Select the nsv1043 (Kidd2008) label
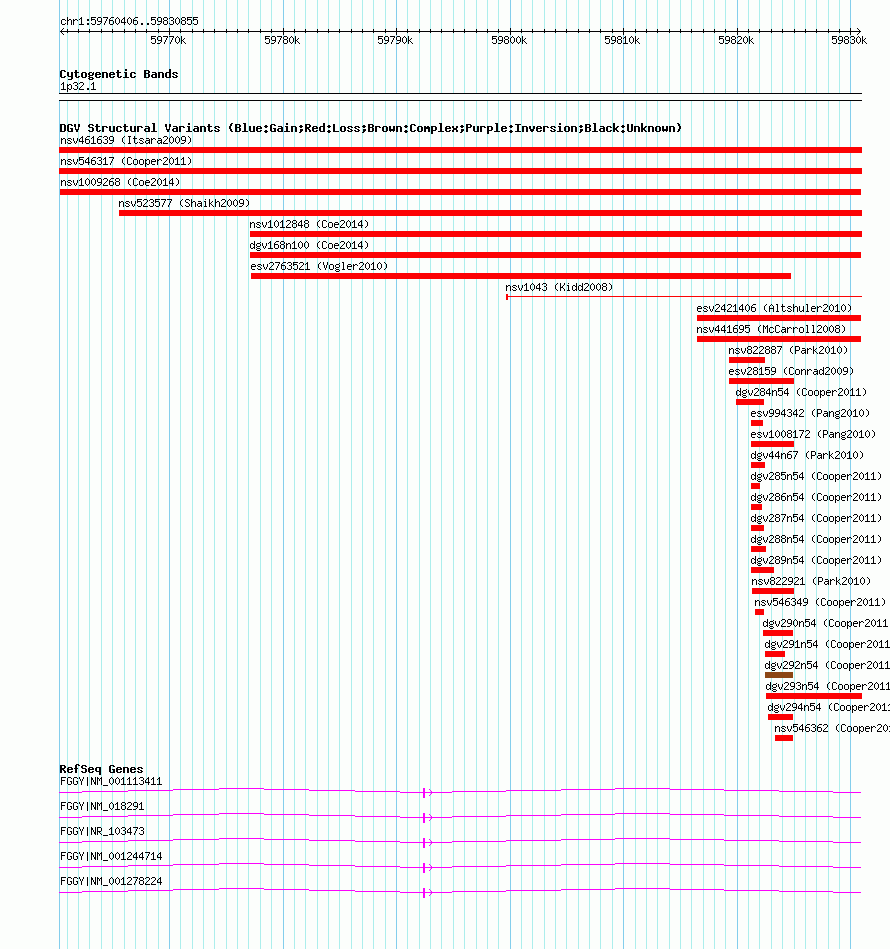890x949 pixels. (x=559, y=287)
